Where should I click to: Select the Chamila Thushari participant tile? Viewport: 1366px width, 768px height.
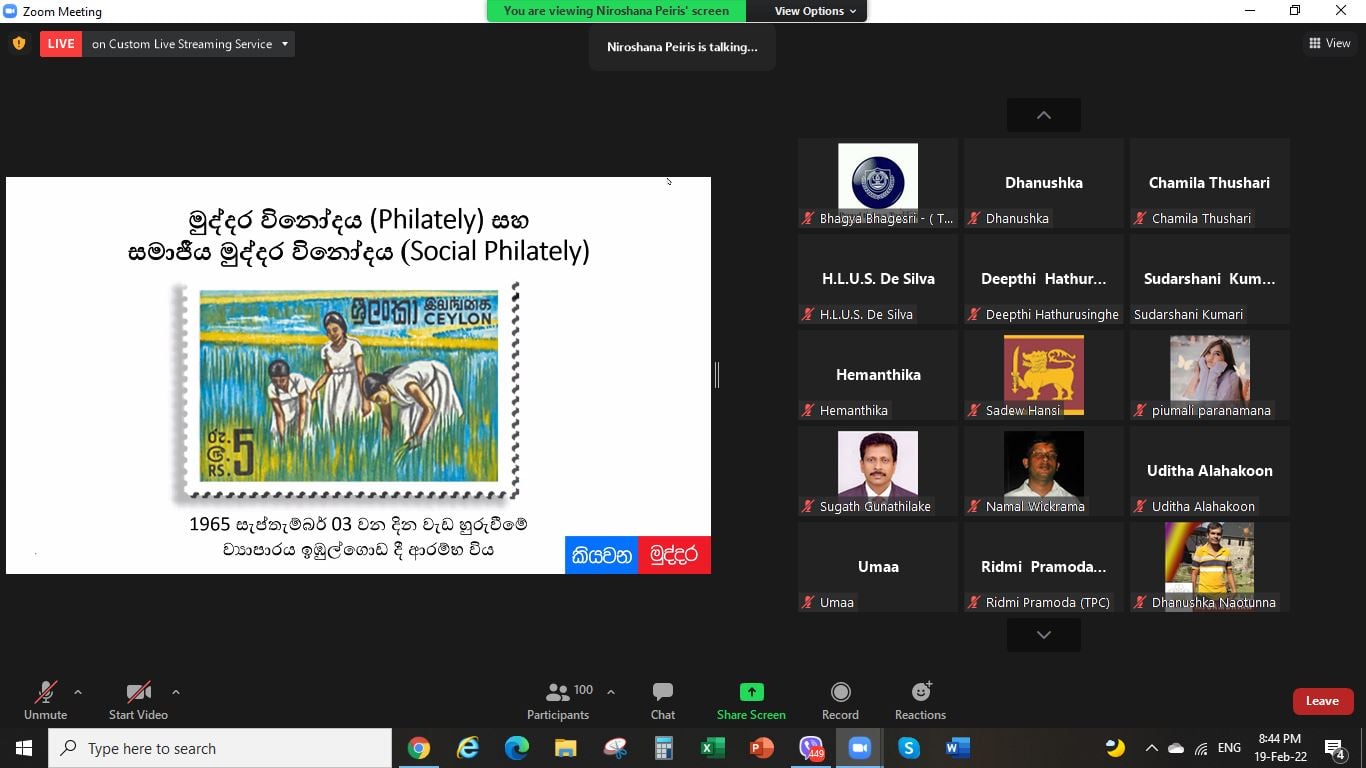(x=1210, y=183)
